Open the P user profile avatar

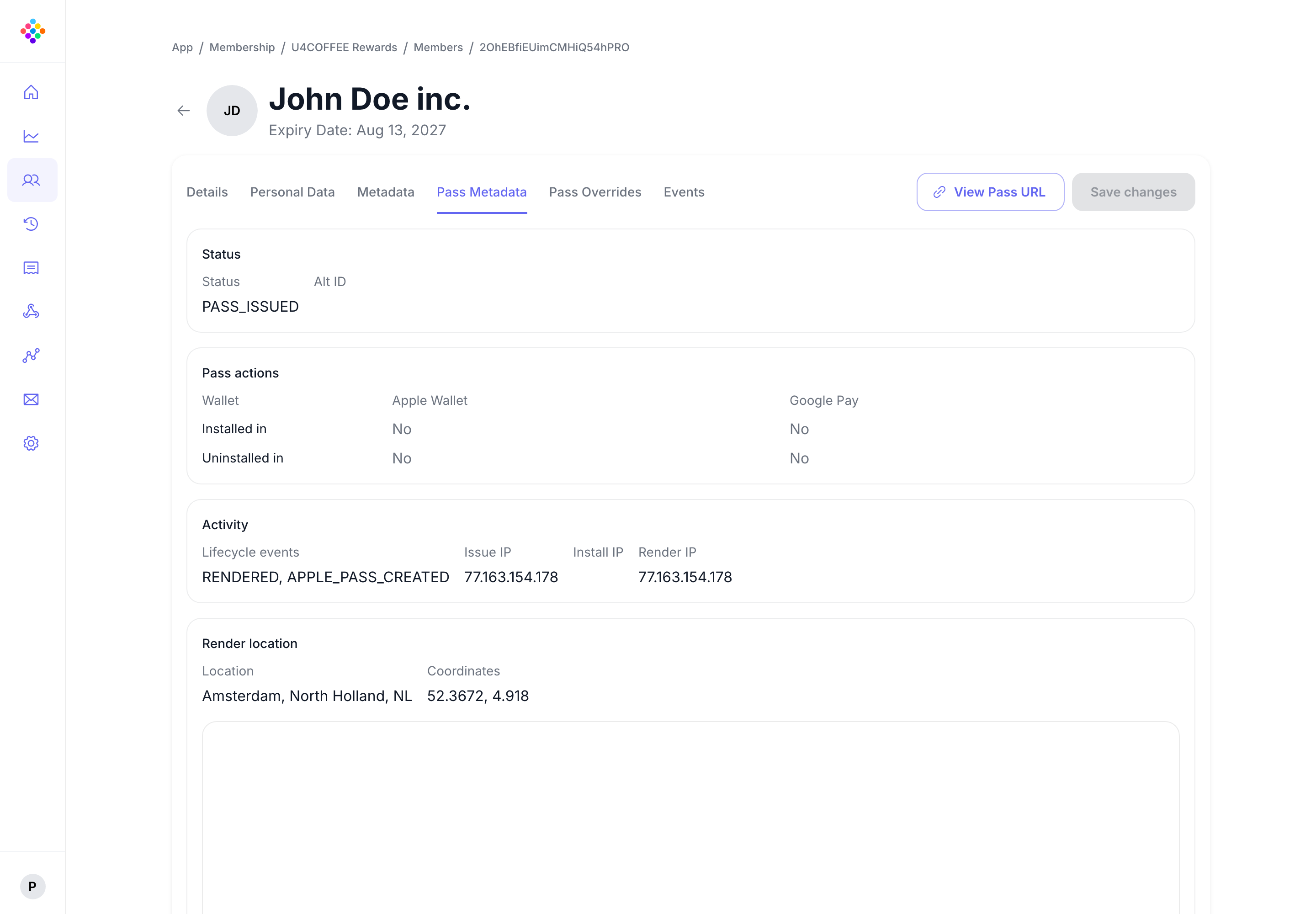pos(32,886)
